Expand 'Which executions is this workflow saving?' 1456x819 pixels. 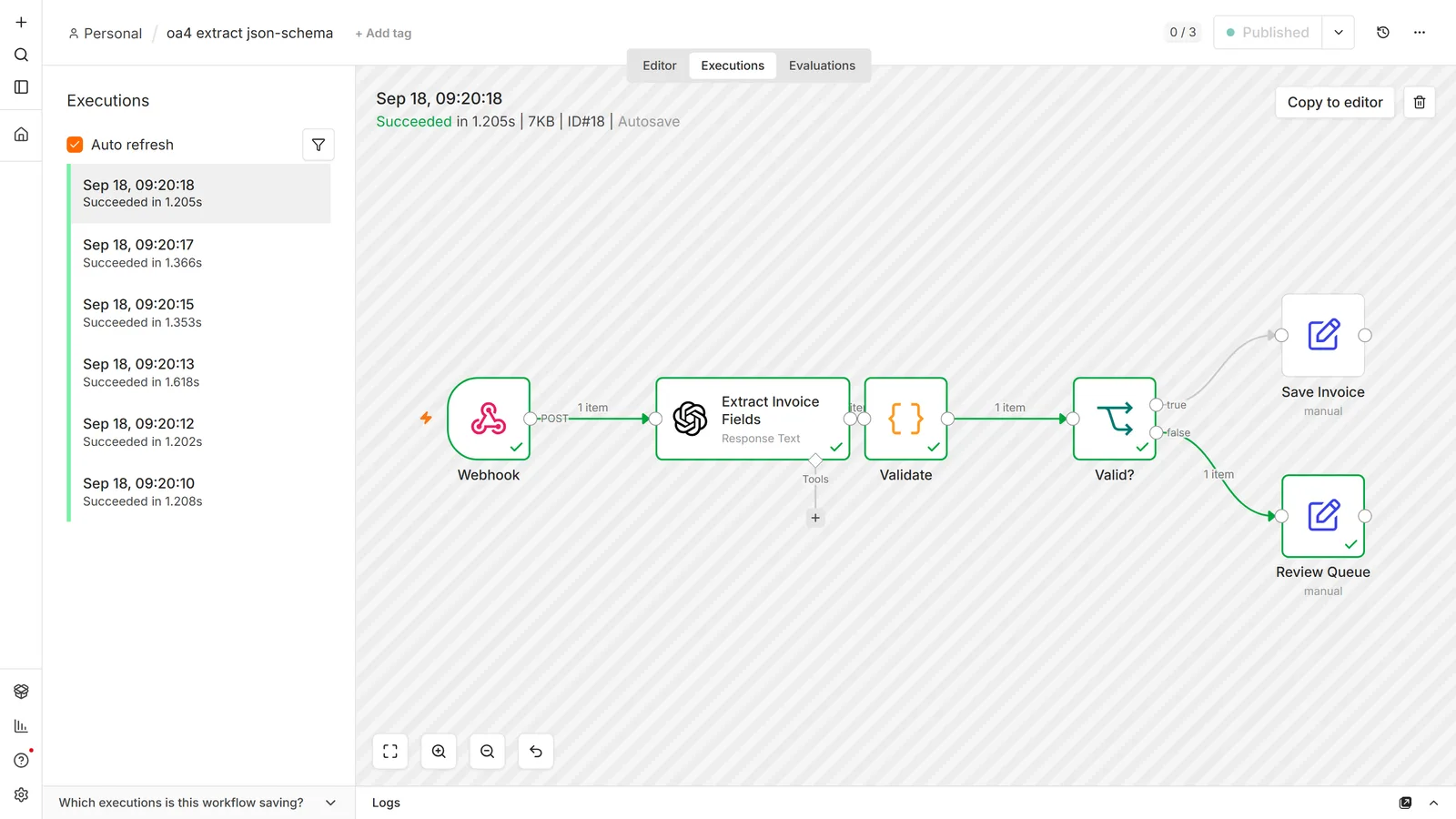(x=197, y=803)
